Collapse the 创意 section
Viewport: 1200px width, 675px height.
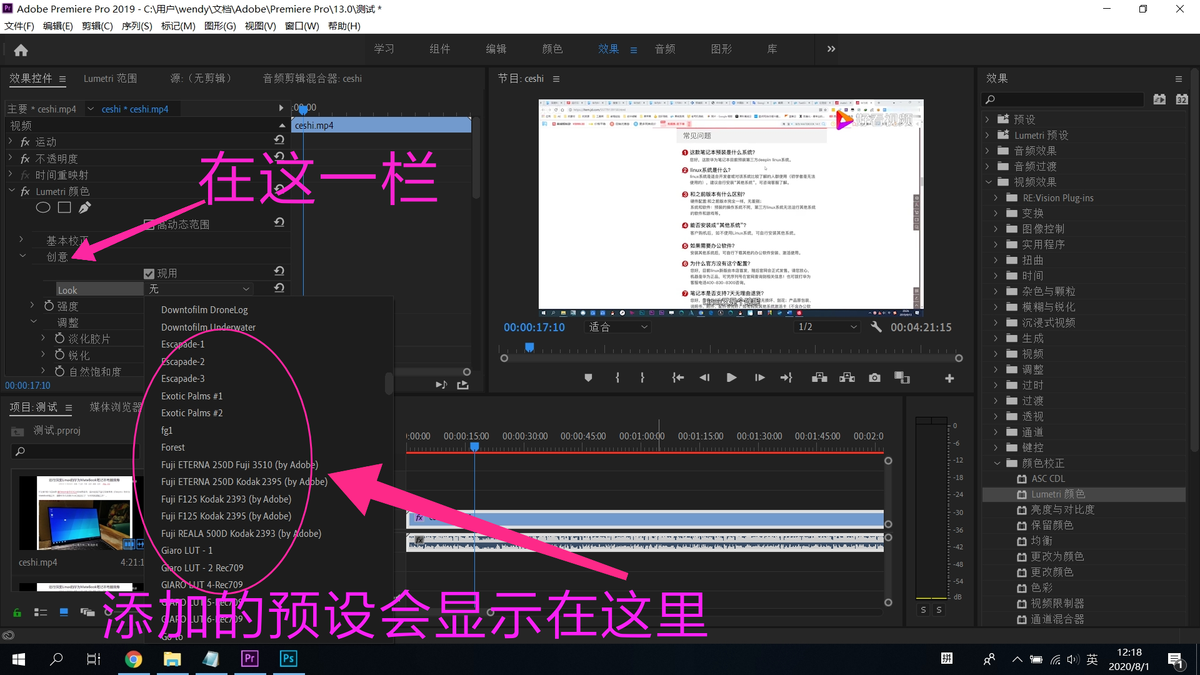[22, 257]
